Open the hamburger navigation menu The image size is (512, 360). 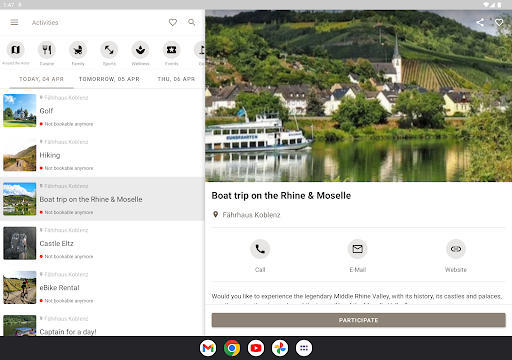pos(14,22)
